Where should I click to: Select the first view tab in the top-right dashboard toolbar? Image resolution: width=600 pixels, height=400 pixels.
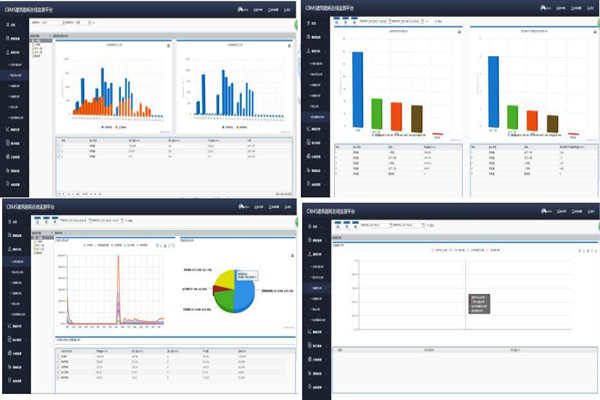click(x=339, y=19)
